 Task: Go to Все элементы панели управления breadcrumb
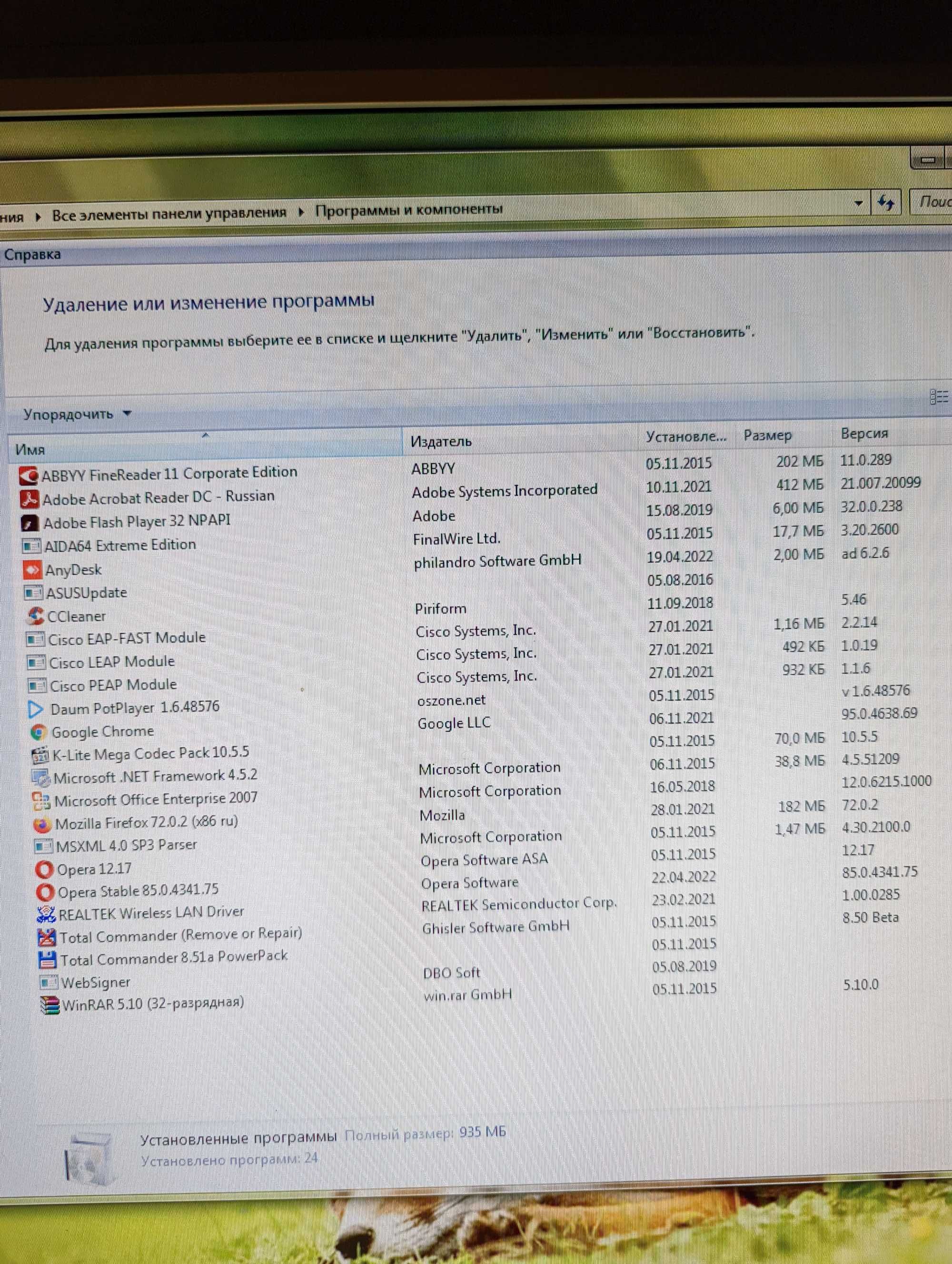pos(169,214)
